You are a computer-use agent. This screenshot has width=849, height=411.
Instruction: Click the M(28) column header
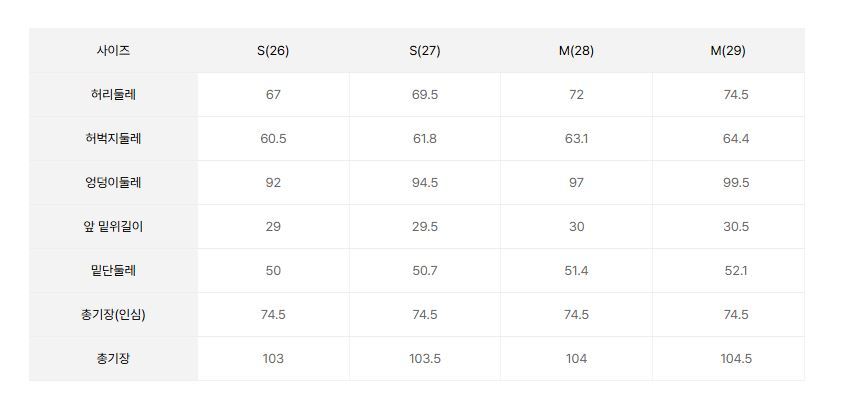pyautogui.click(x=576, y=51)
